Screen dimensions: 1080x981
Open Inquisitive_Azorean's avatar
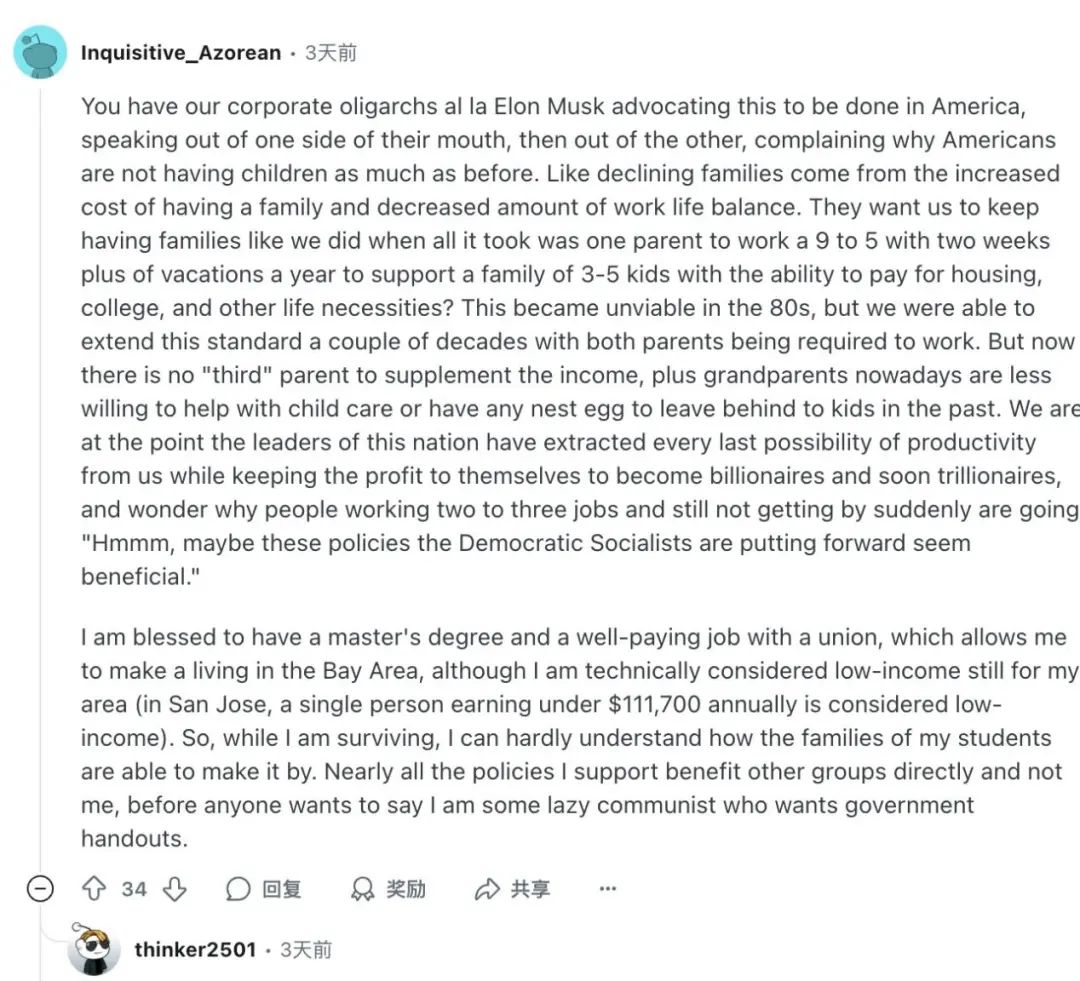(40, 52)
